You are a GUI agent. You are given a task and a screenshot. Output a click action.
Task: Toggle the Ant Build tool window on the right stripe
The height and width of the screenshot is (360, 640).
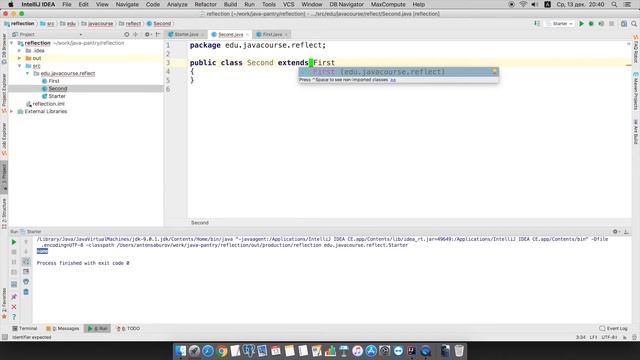(636, 131)
